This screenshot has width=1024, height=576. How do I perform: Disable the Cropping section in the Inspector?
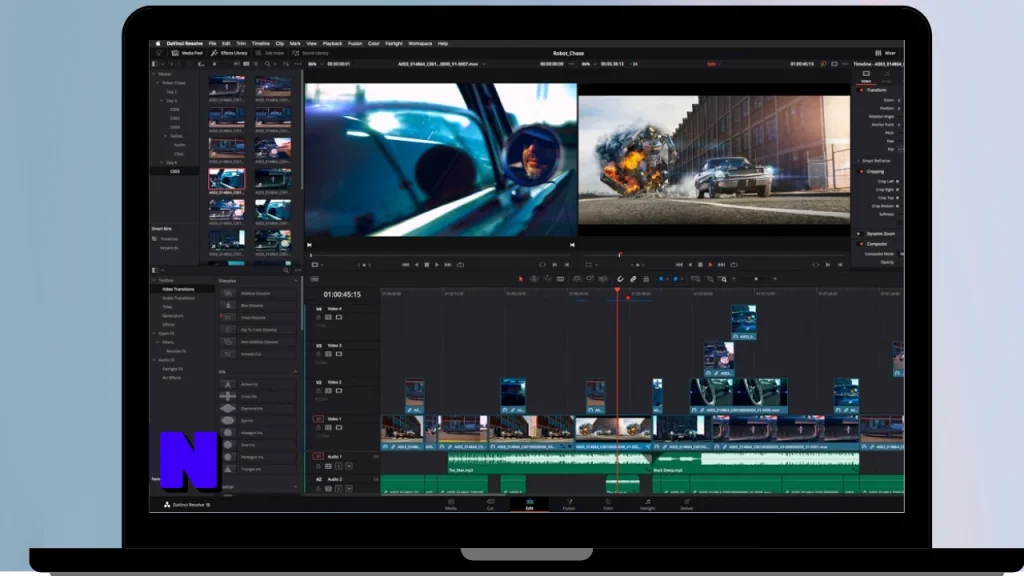860,170
